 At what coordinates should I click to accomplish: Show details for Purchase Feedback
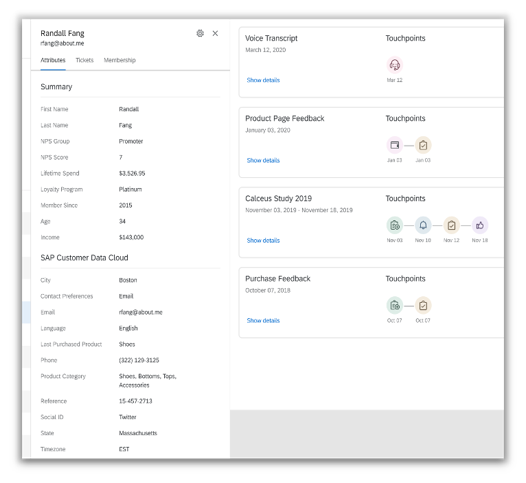coord(263,320)
